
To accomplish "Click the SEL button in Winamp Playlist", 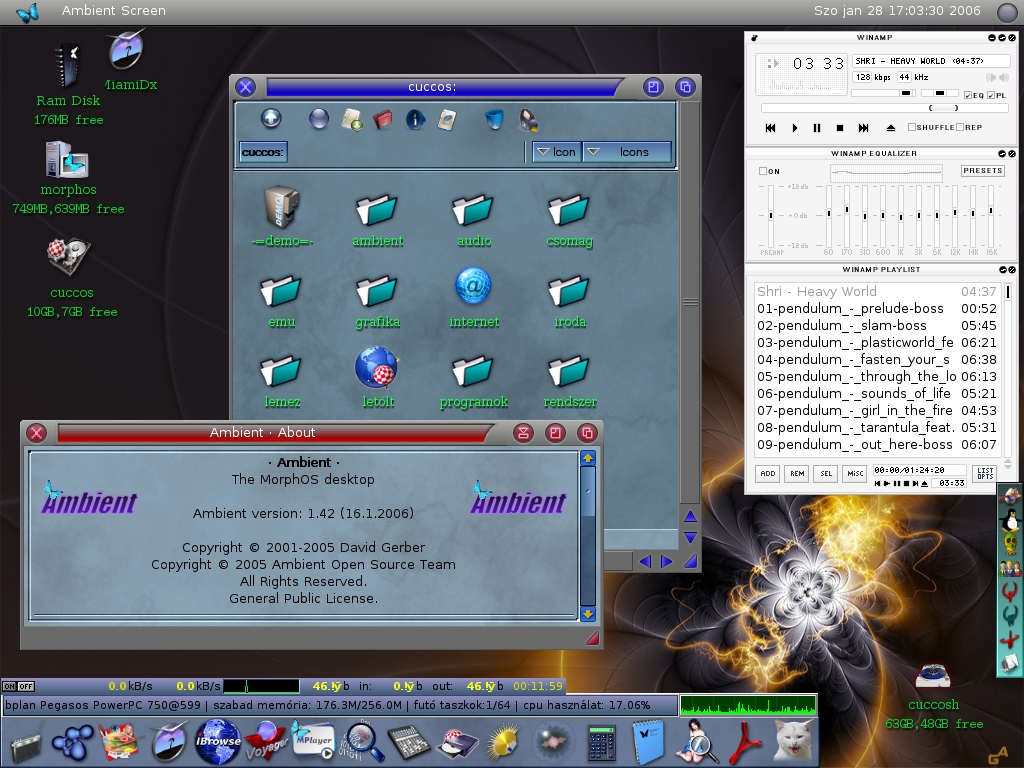I will (x=826, y=473).
